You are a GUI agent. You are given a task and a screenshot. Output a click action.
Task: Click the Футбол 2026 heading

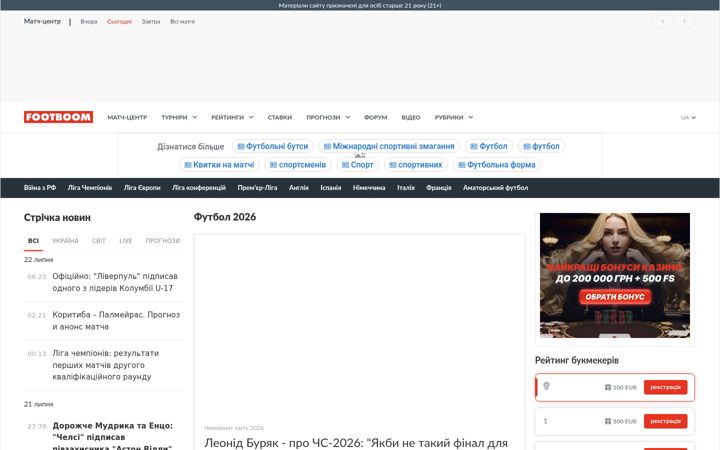point(225,217)
